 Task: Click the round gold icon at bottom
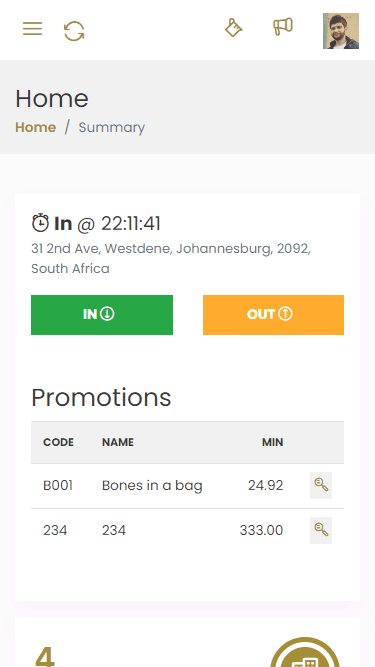(305, 653)
